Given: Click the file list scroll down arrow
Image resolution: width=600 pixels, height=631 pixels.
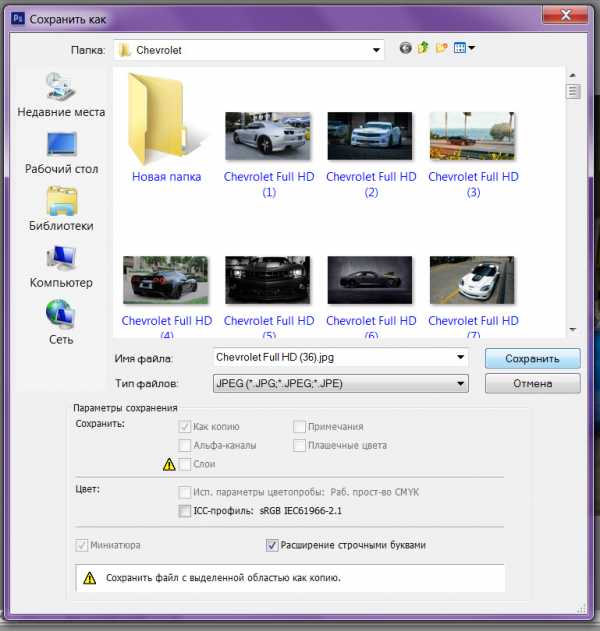Looking at the screenshot, I should click(573, 328).
